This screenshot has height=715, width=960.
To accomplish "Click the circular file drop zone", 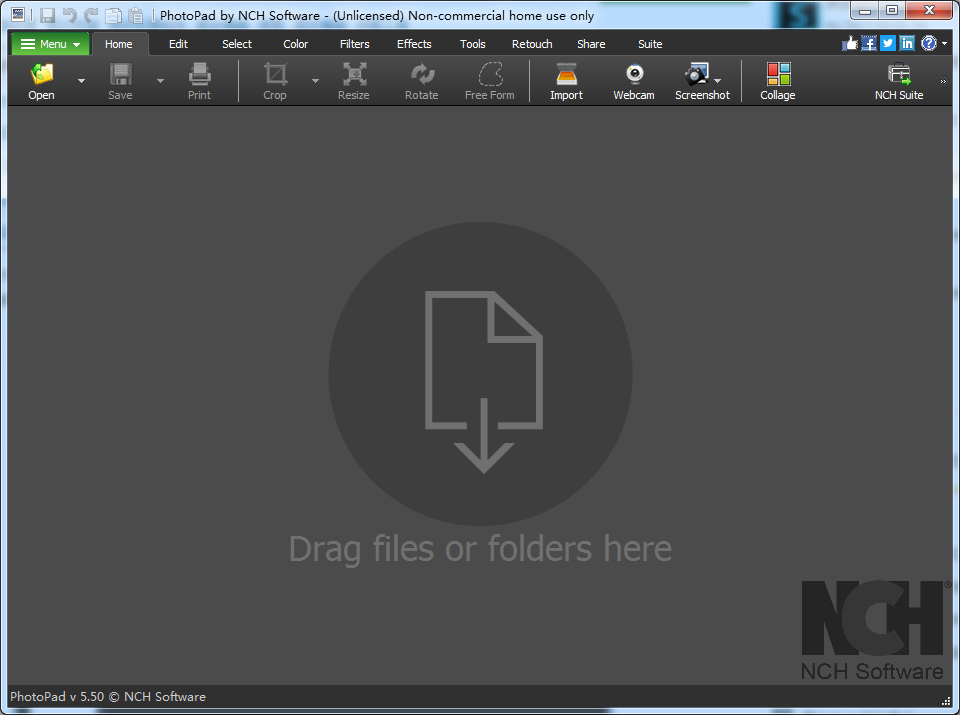I will (x=481, y=373).
